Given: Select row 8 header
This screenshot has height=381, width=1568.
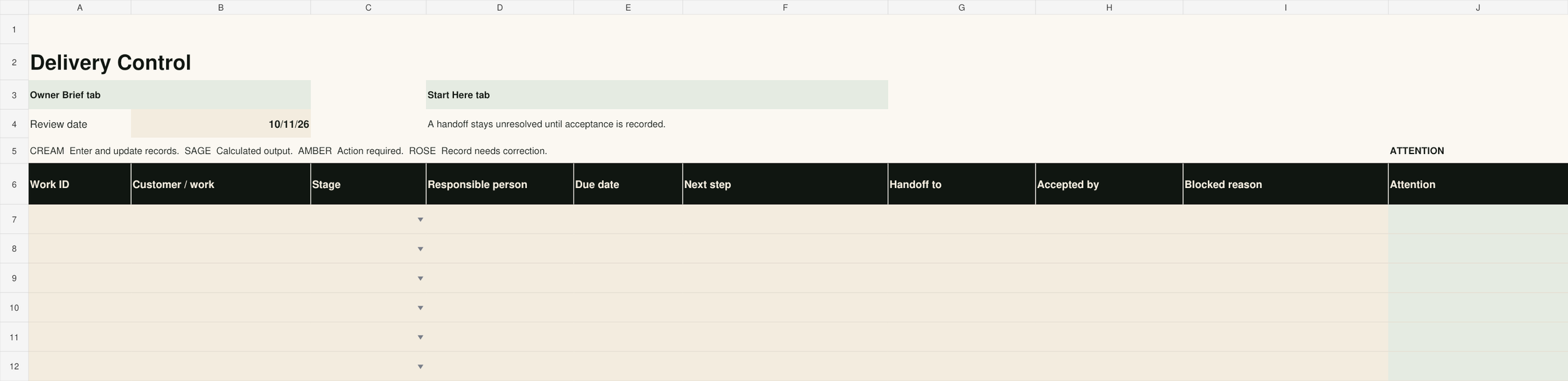Looking at the screenshot, I should (x=14, y=249).
